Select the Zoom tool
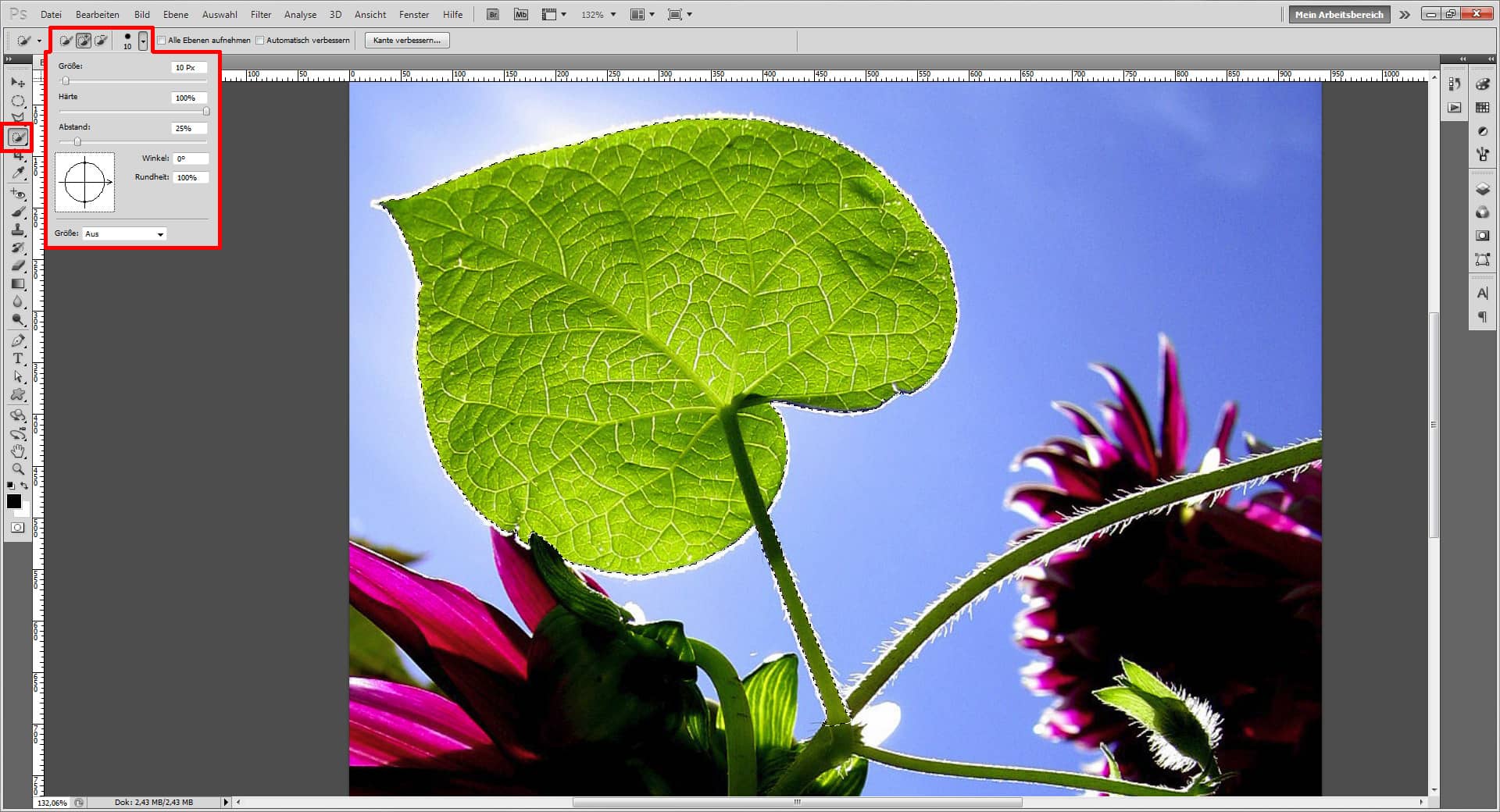1500x812 pixels. pos(19,469)
